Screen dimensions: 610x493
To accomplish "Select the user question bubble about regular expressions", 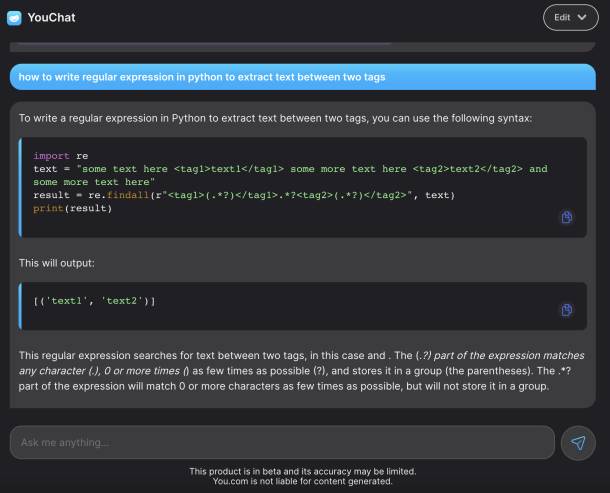I will click(x=303, y=77).
